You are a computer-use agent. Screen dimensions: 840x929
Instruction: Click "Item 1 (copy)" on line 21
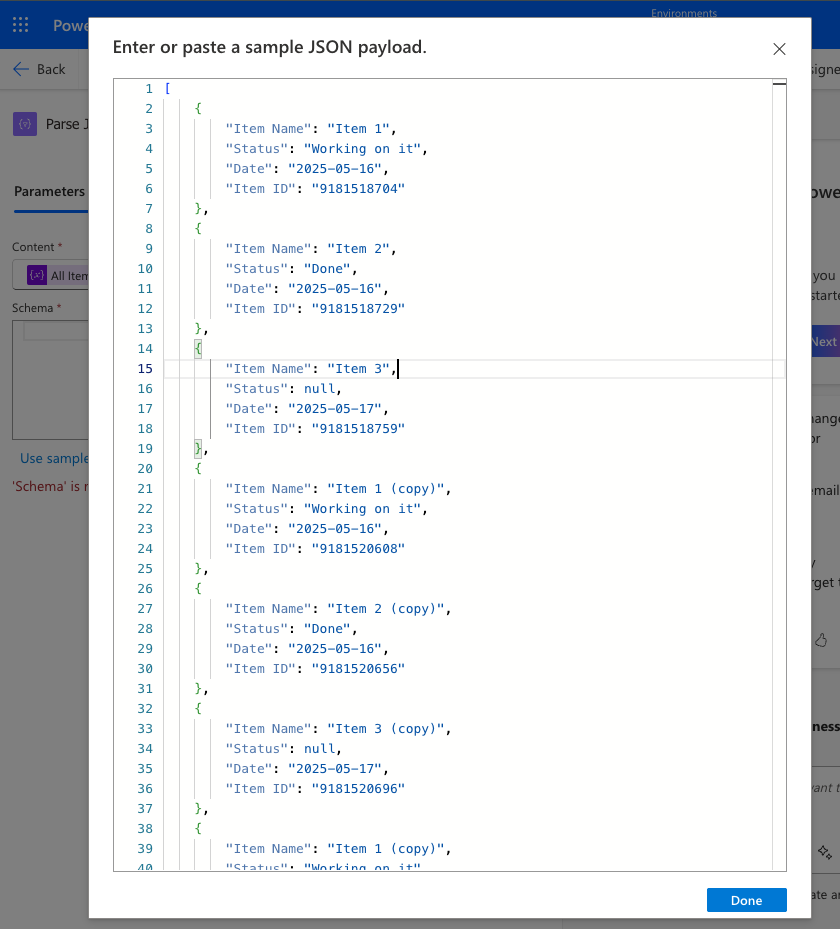click(386, 489)
